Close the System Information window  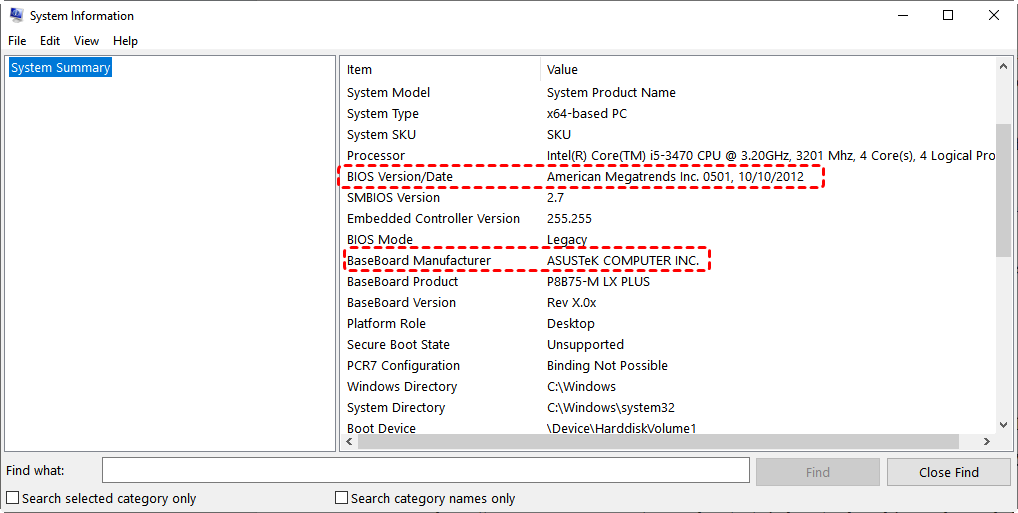[x=994, y=15]
